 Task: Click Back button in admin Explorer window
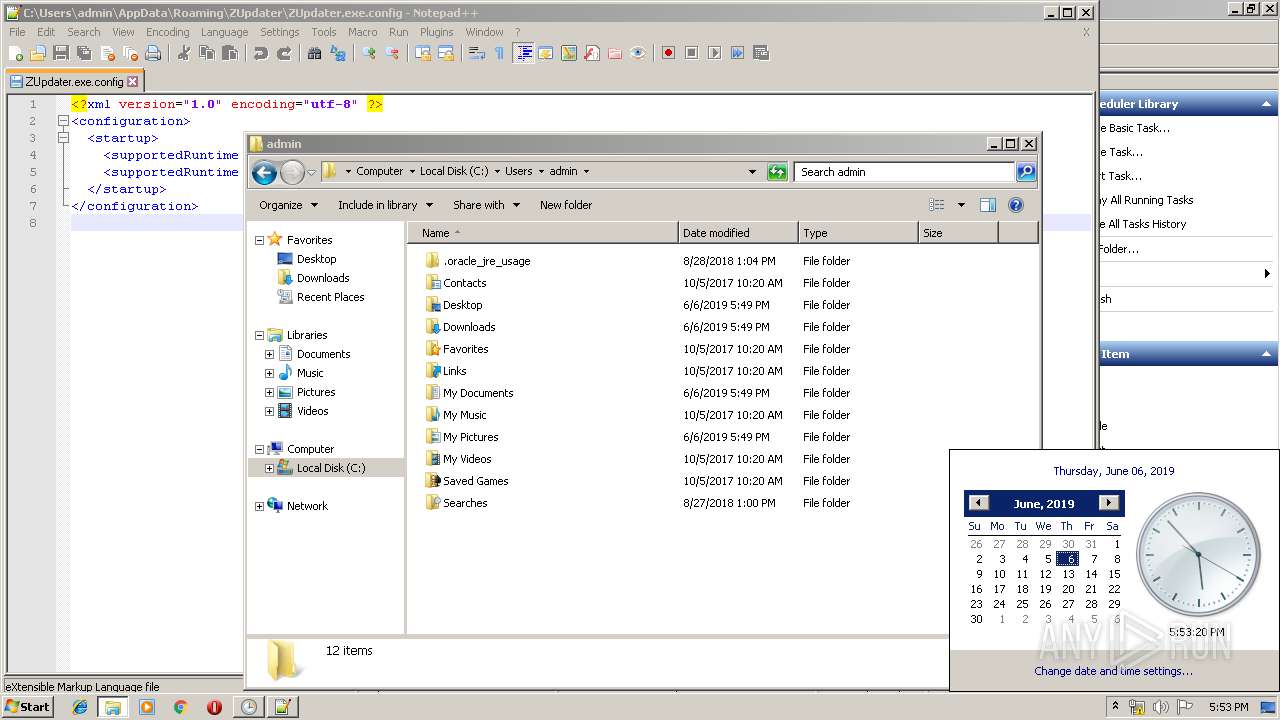[264, 172]
